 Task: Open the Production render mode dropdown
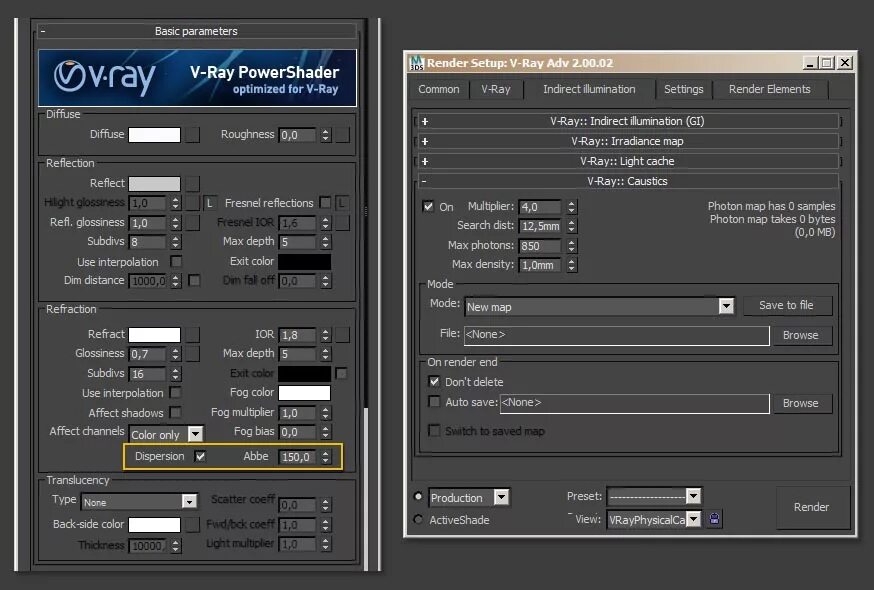[469, 497]
